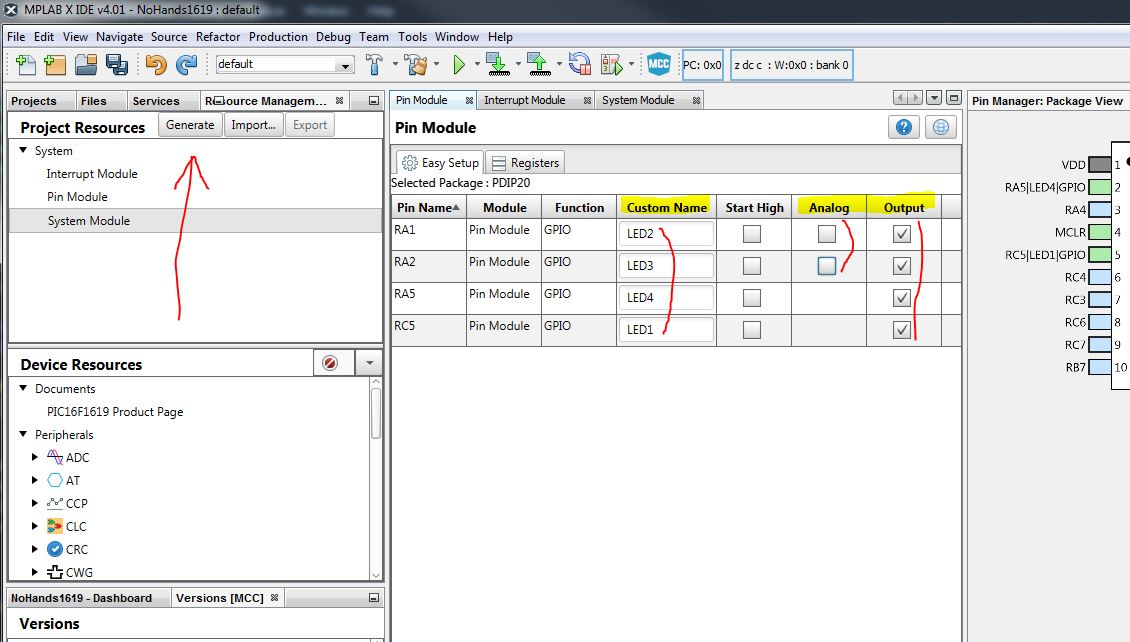
Task: Click the LED2 custom name field
Action: 666,234
